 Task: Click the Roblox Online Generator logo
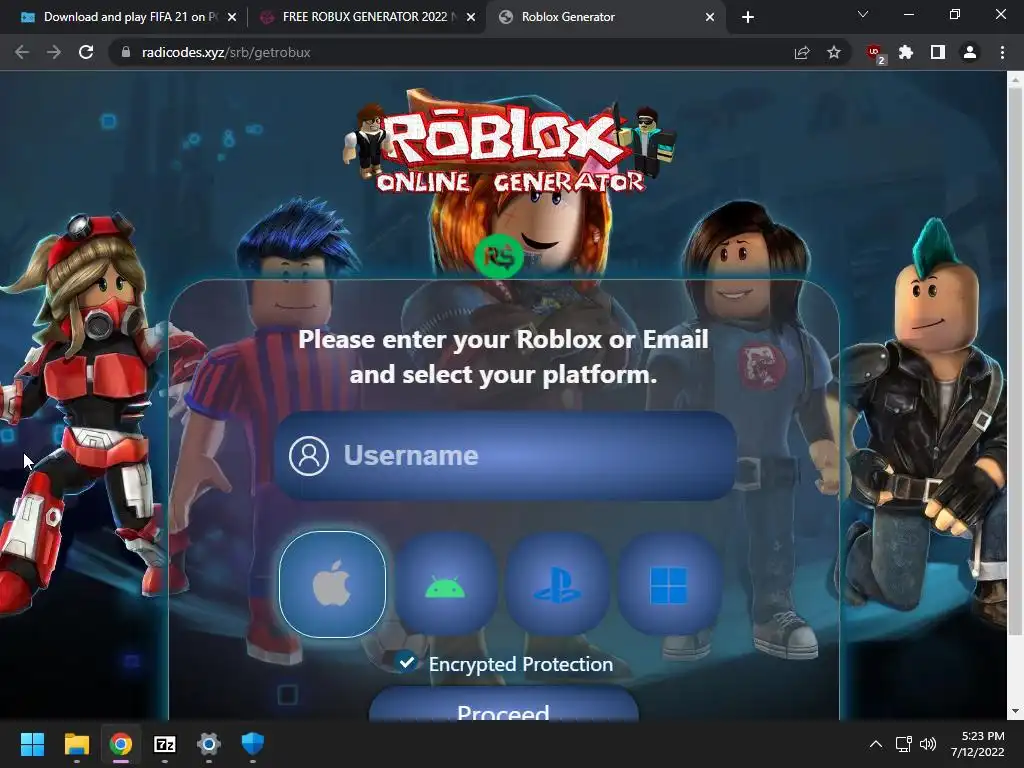pyautogui.click(x=509, y=144)
